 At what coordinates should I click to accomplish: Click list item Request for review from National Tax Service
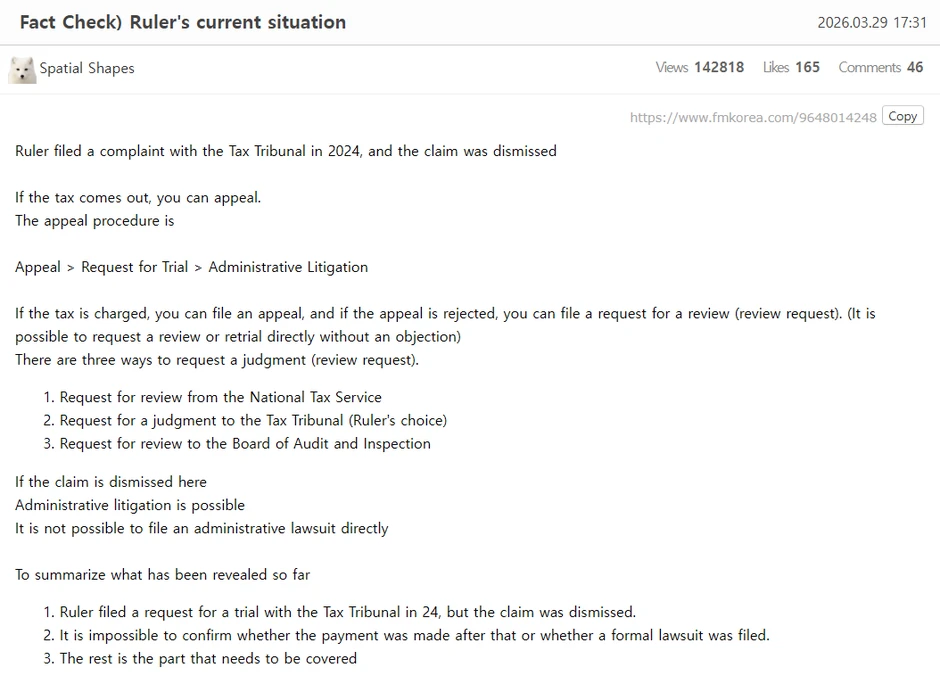(x=220, y=397)
